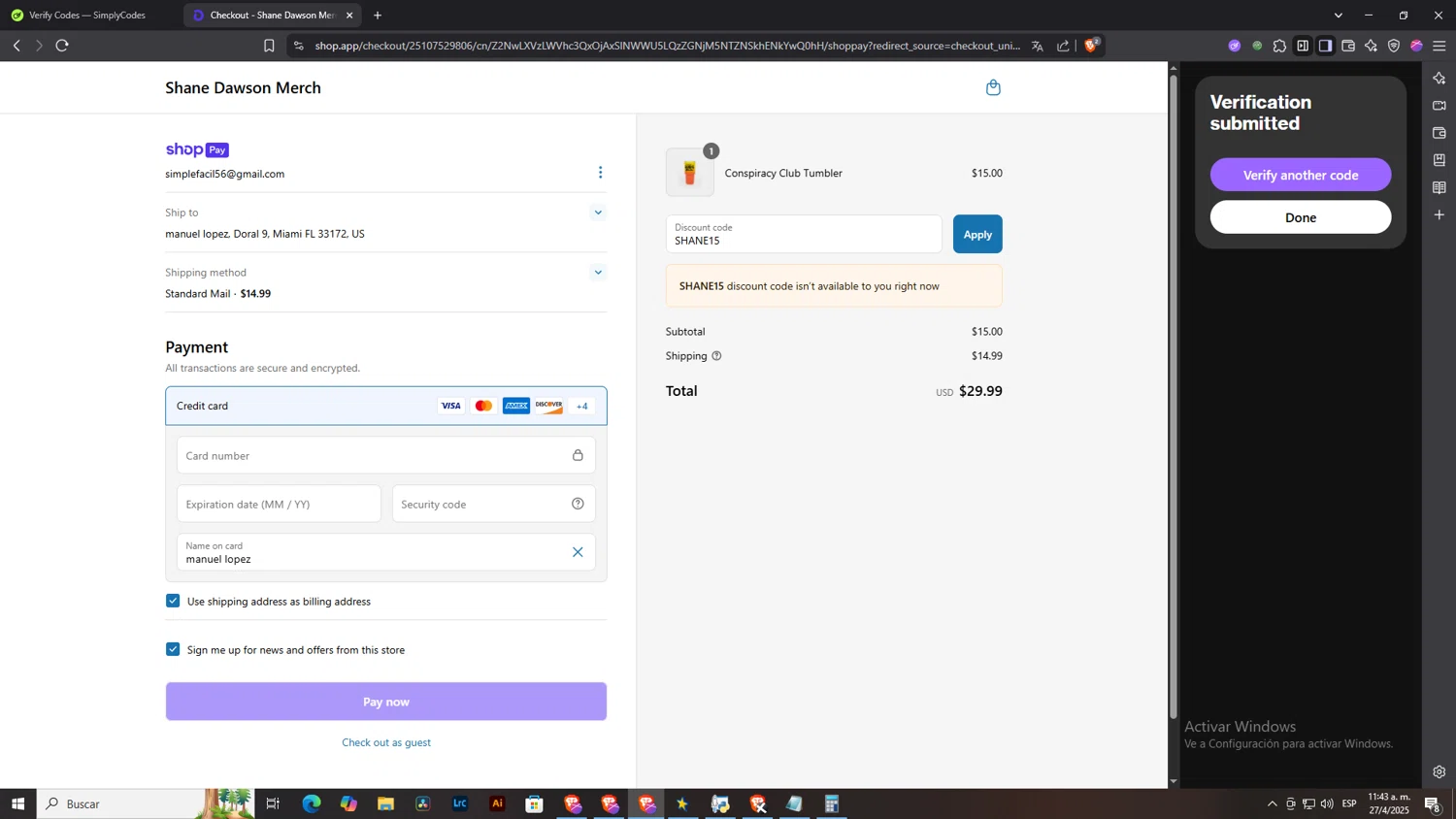The height and width of the screenshot is (819, 1456).
Task: Open File Explorer from taskbar
Action: (385, 803)
